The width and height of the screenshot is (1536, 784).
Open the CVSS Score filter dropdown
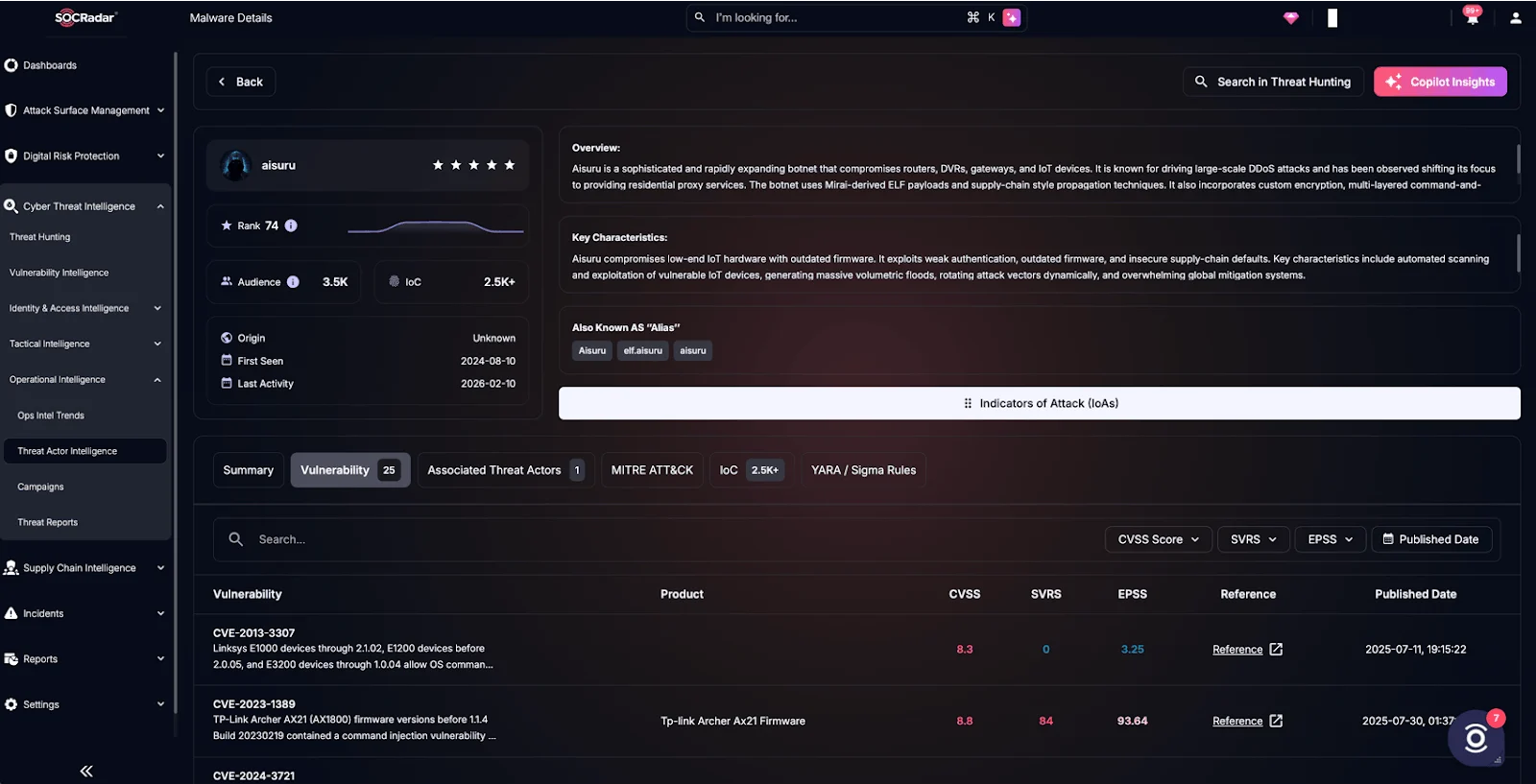[x=1159, y=539]
